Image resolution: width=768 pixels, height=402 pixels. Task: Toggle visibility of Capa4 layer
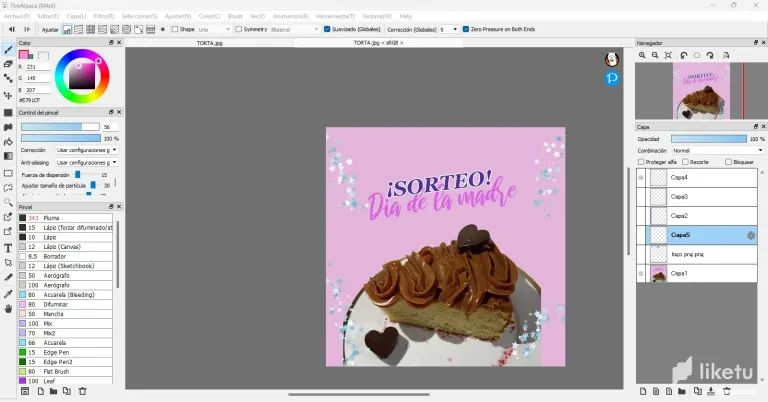tap(641, 178)
